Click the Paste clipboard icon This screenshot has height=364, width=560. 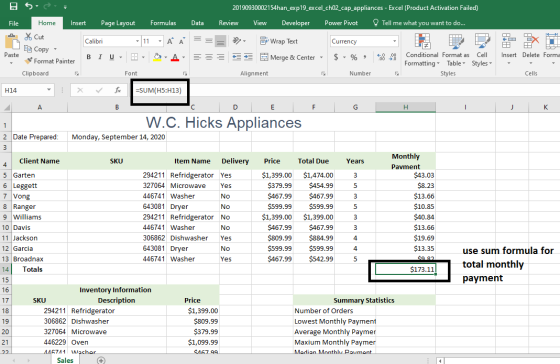click(x=12, y=42)
